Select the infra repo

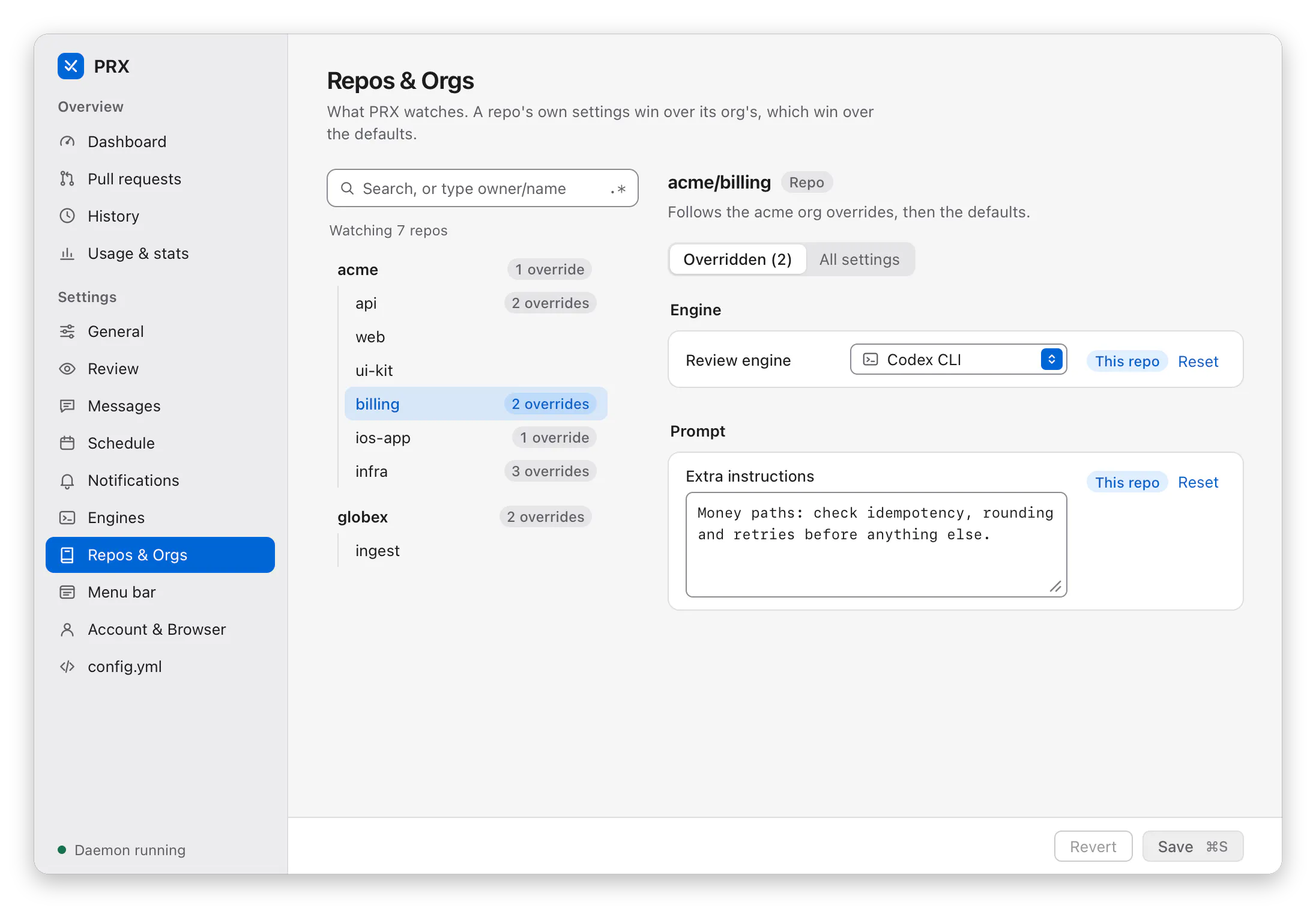[x=475, y=471]
